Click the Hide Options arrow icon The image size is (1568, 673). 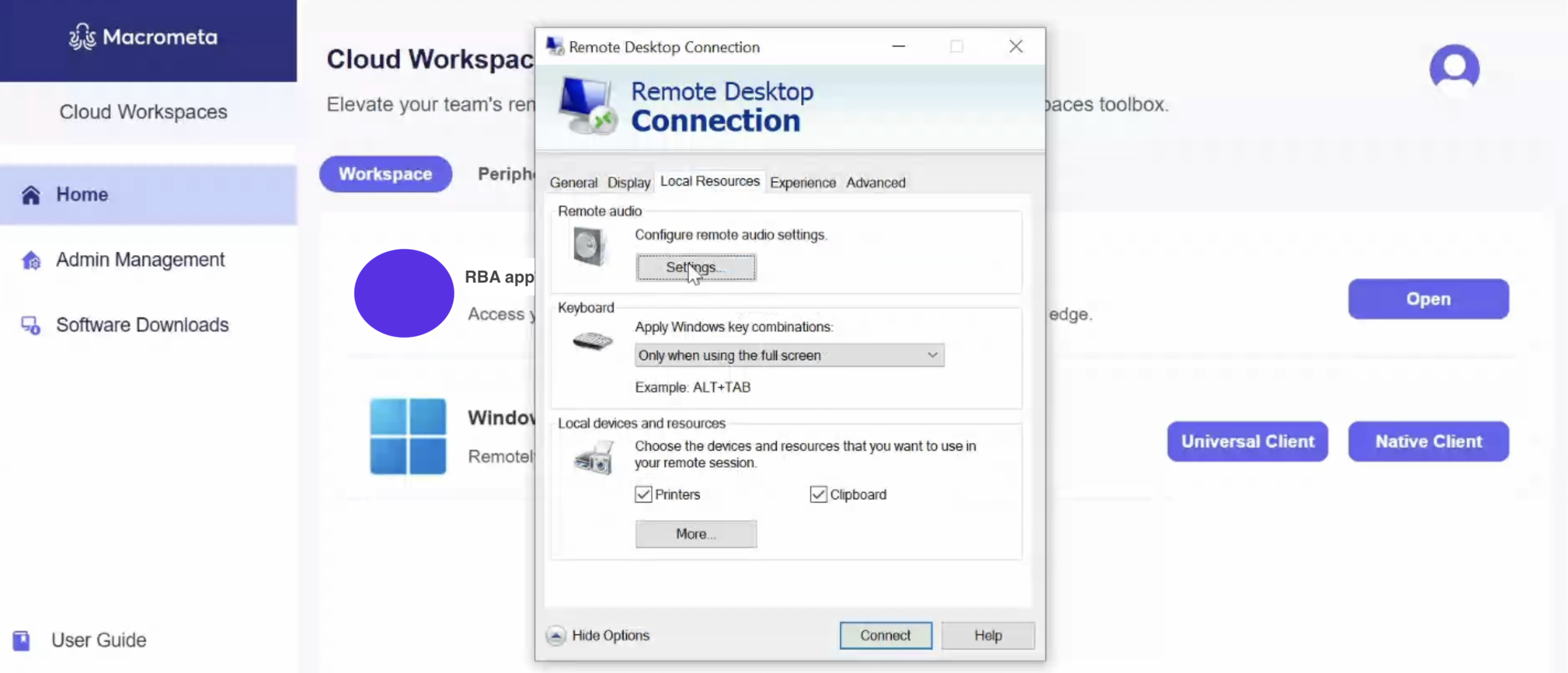point(555,635)
